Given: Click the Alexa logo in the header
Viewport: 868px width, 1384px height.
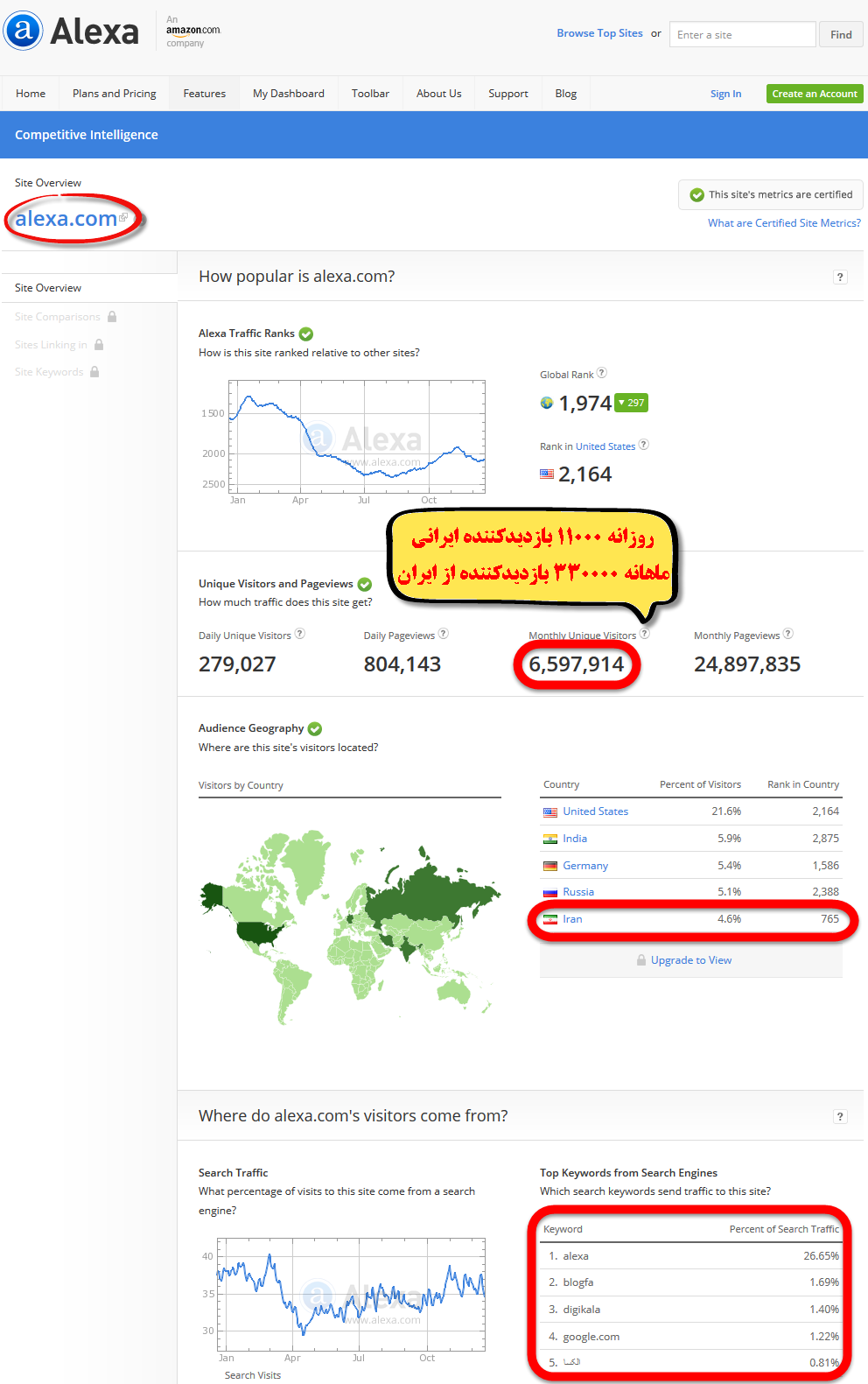Looking at the screenshot, I should (72, 32).
